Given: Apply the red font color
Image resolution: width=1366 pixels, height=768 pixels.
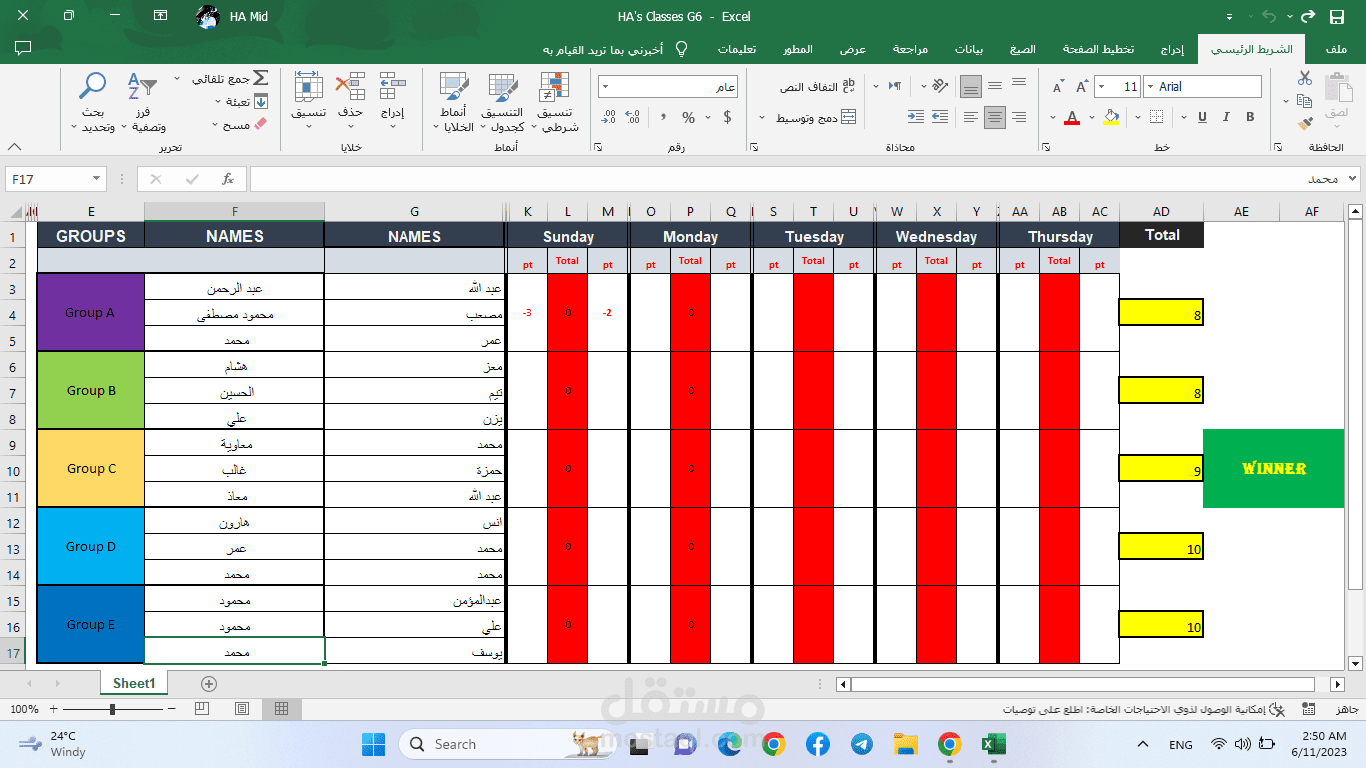Looking at the screenshot, I should 1072,117.
